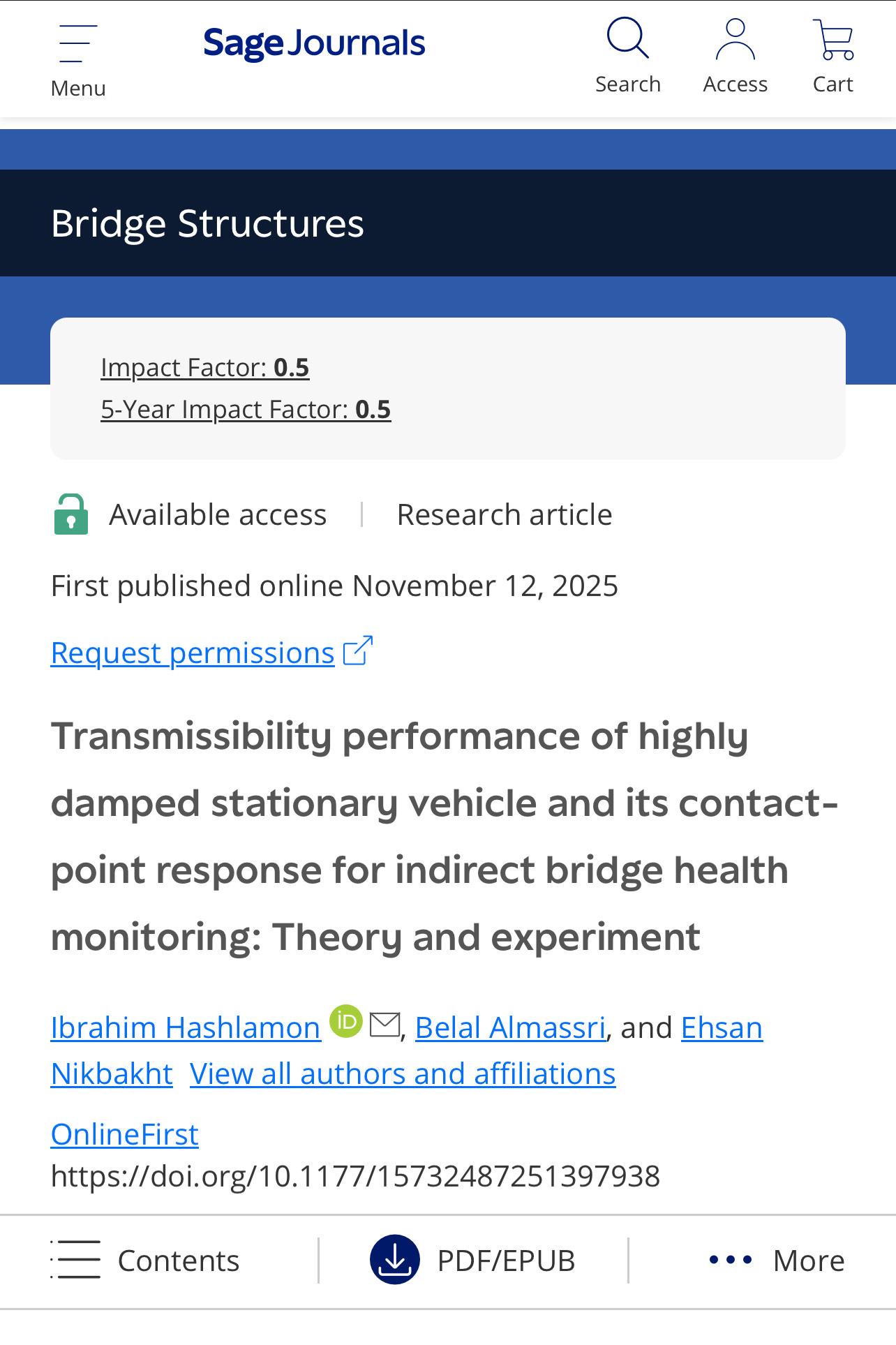This screenshot has height=1345, width=896.
Task: Open the More options menu
Action: (776, 1260)
